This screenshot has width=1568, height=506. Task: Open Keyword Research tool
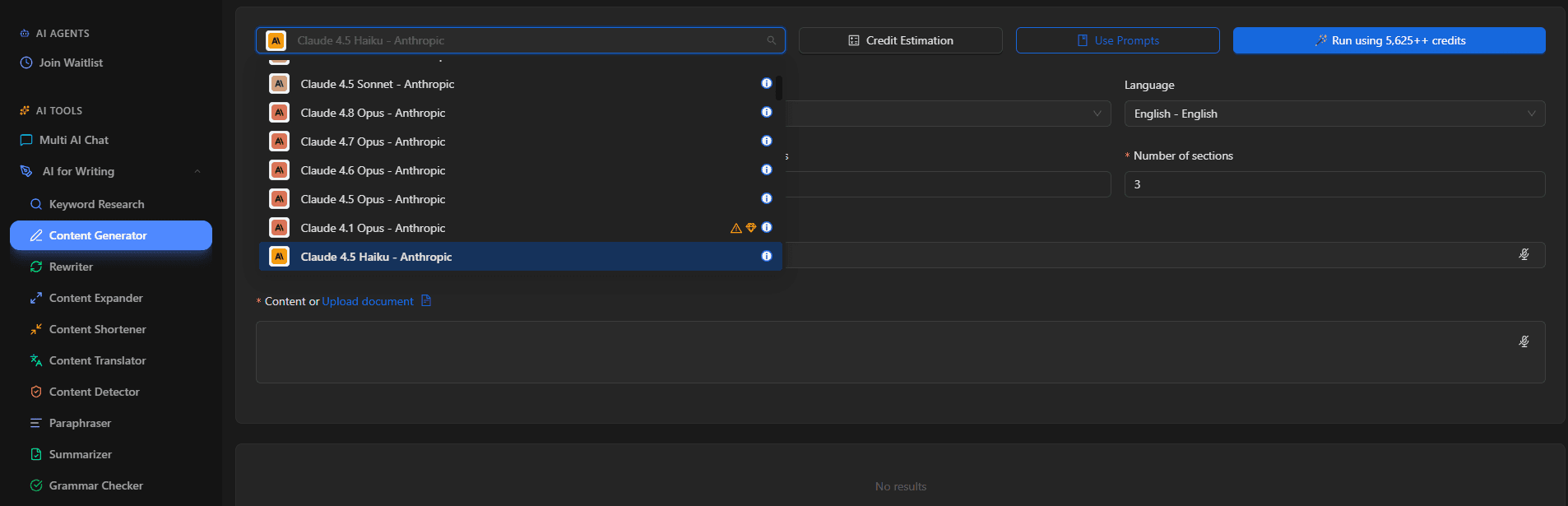pos(97,204)
